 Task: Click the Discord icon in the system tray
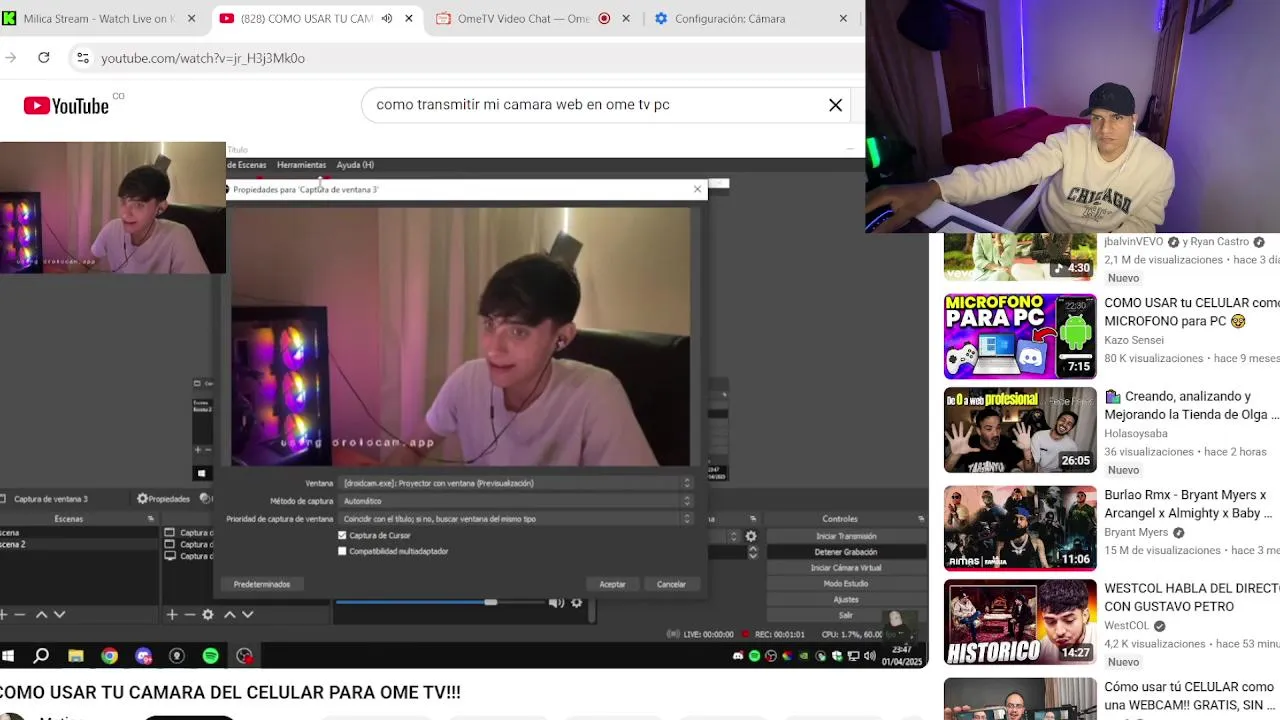(738, 656)
